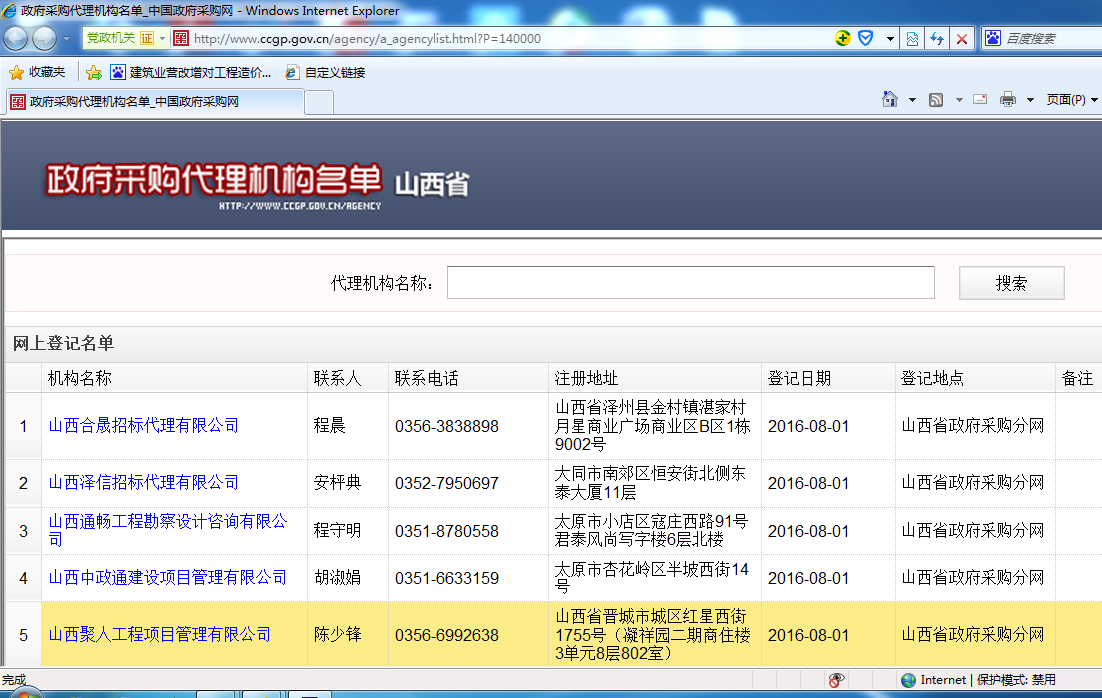Viewport: 1102px width, 698px height.
Task: Click phone number 0352-7950697
Action: pos(447,484)
